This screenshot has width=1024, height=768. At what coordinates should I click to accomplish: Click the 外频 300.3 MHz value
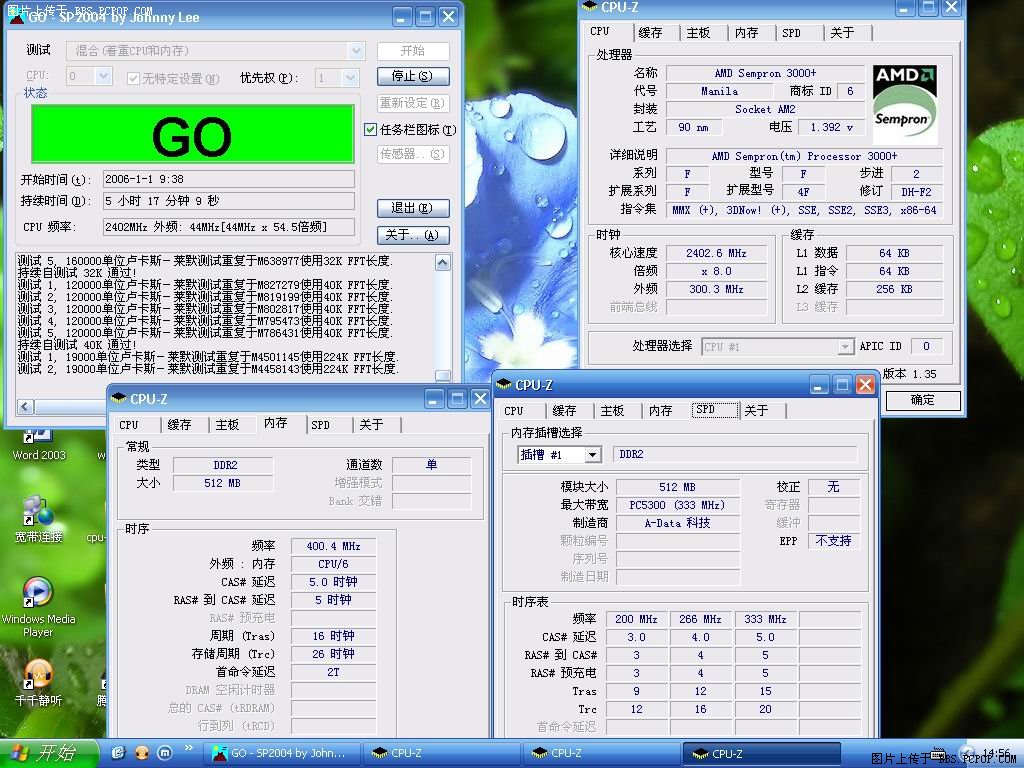click(x=716, y=289)
